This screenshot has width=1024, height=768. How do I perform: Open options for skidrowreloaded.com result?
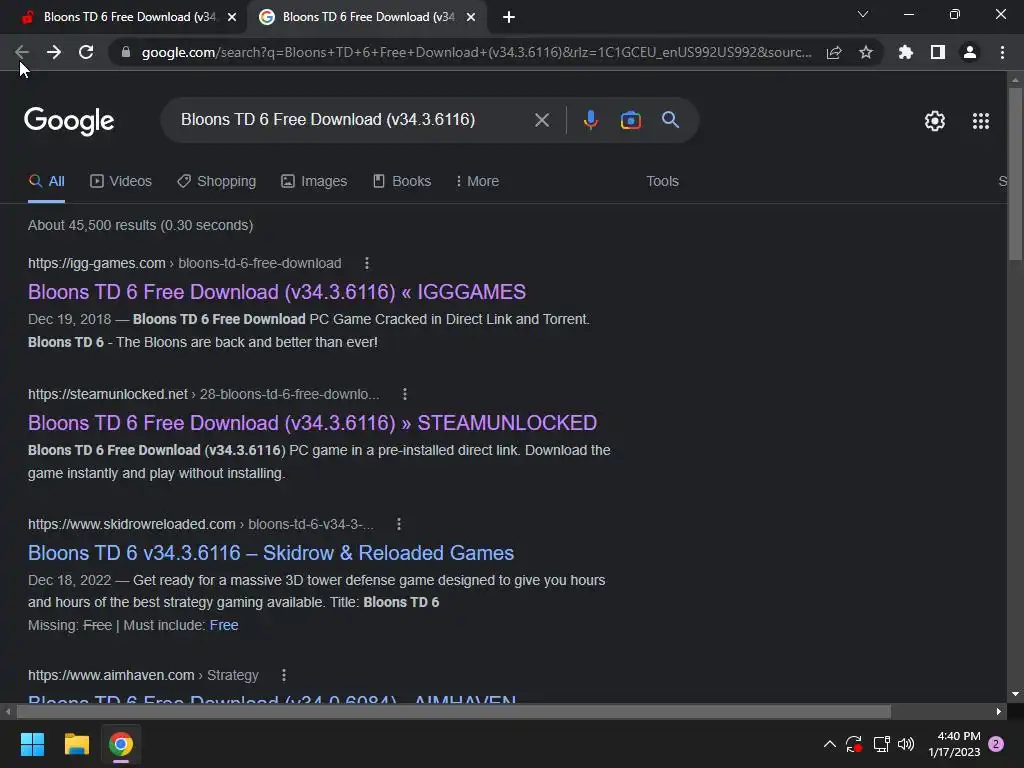point(399,524)
